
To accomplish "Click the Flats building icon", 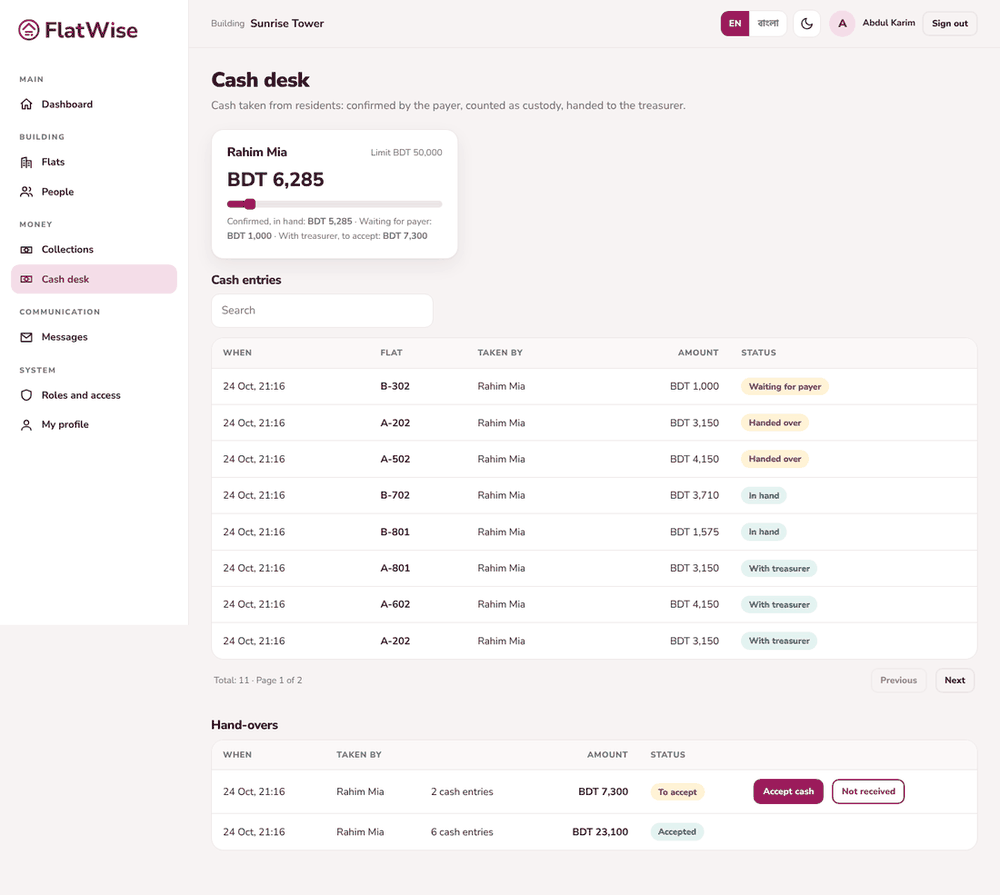I will point(26,162).
